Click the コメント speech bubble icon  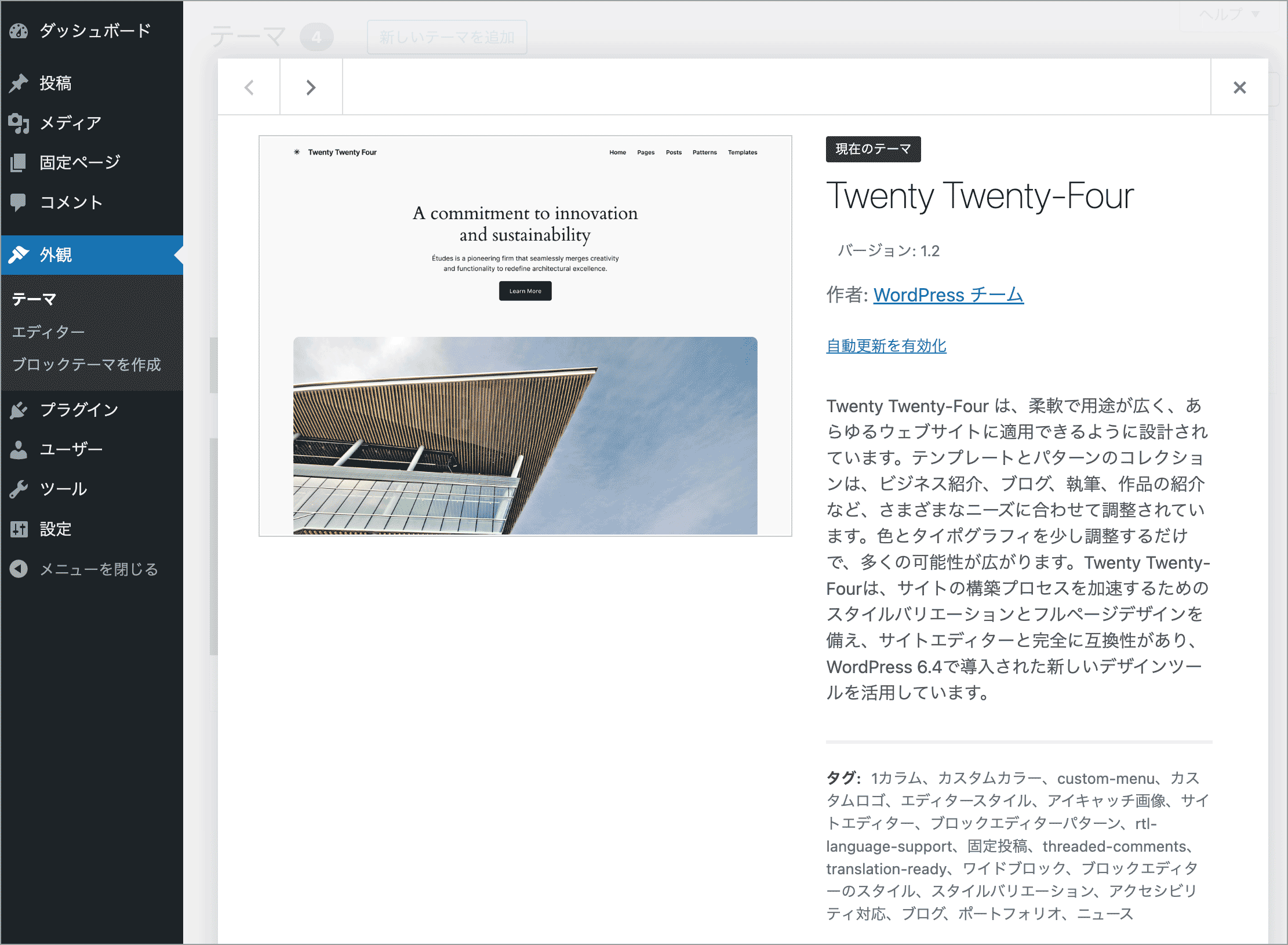(19, 202)
